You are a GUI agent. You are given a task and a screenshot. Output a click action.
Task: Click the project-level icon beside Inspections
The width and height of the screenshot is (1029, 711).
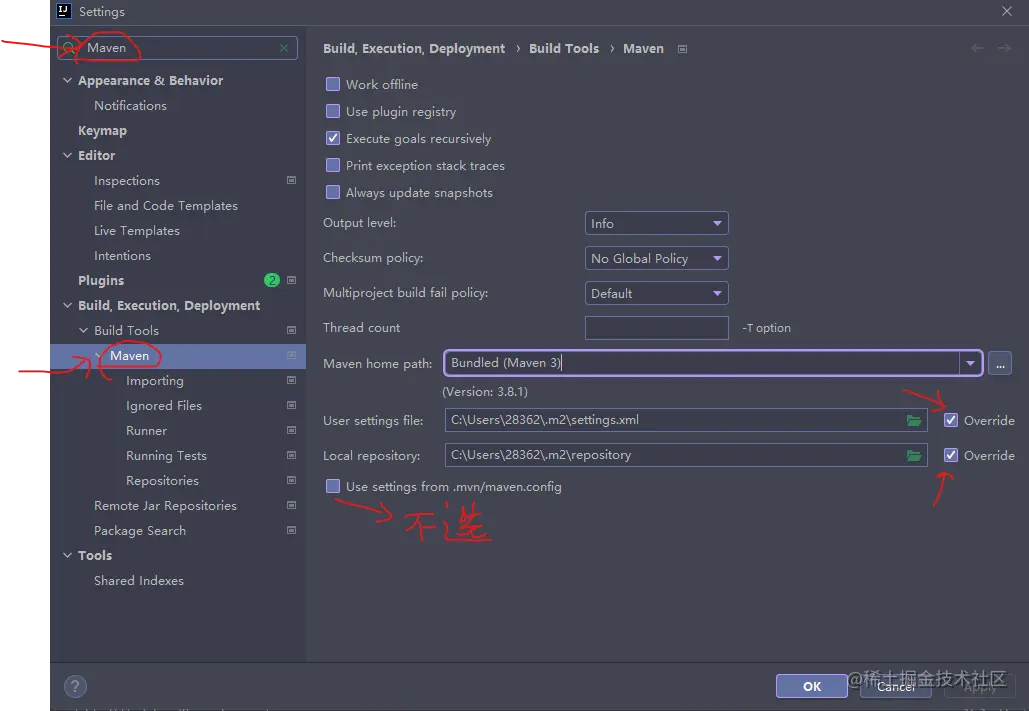[291, 181]
